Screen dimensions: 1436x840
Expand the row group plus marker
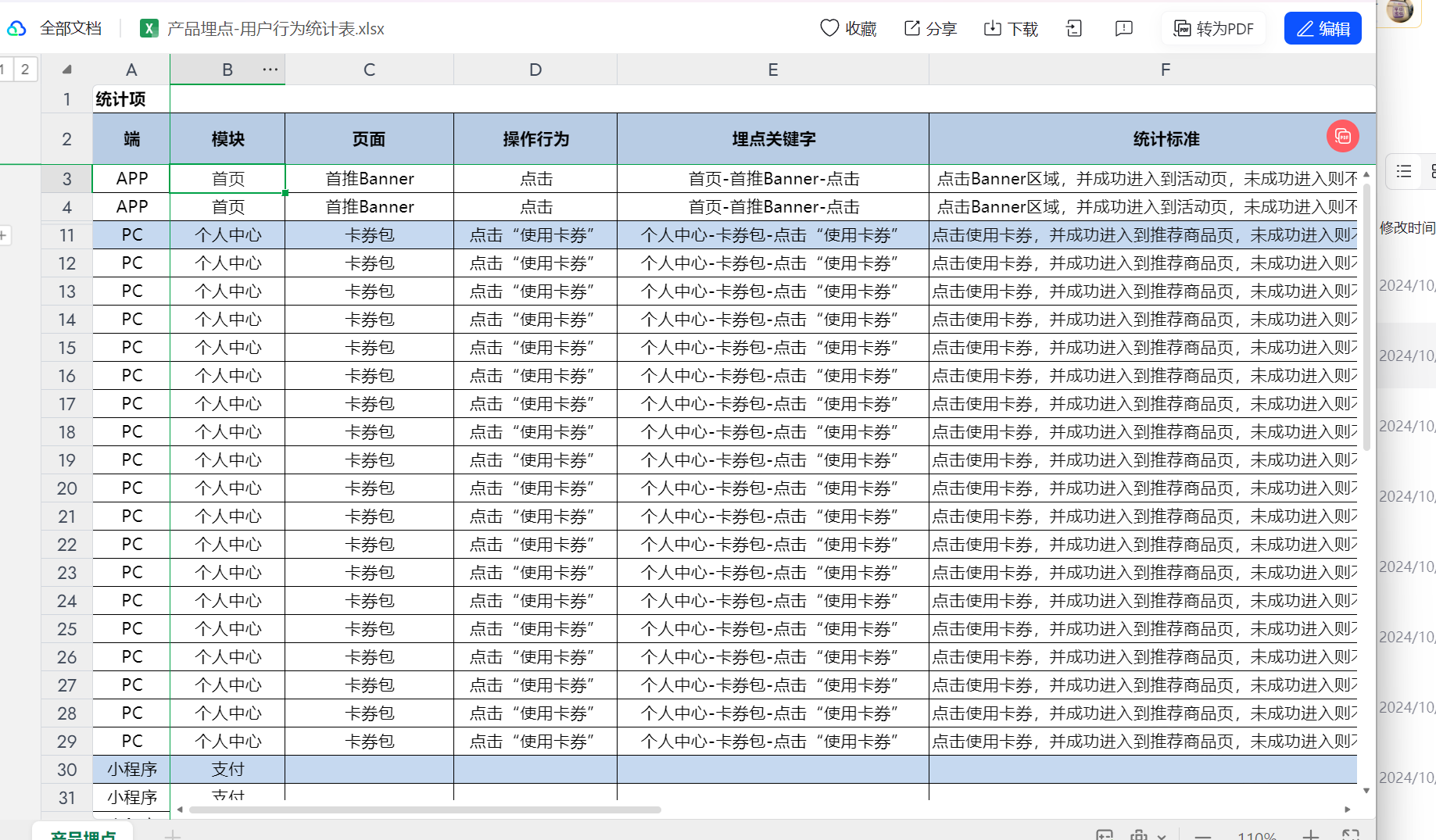point(4,234)
